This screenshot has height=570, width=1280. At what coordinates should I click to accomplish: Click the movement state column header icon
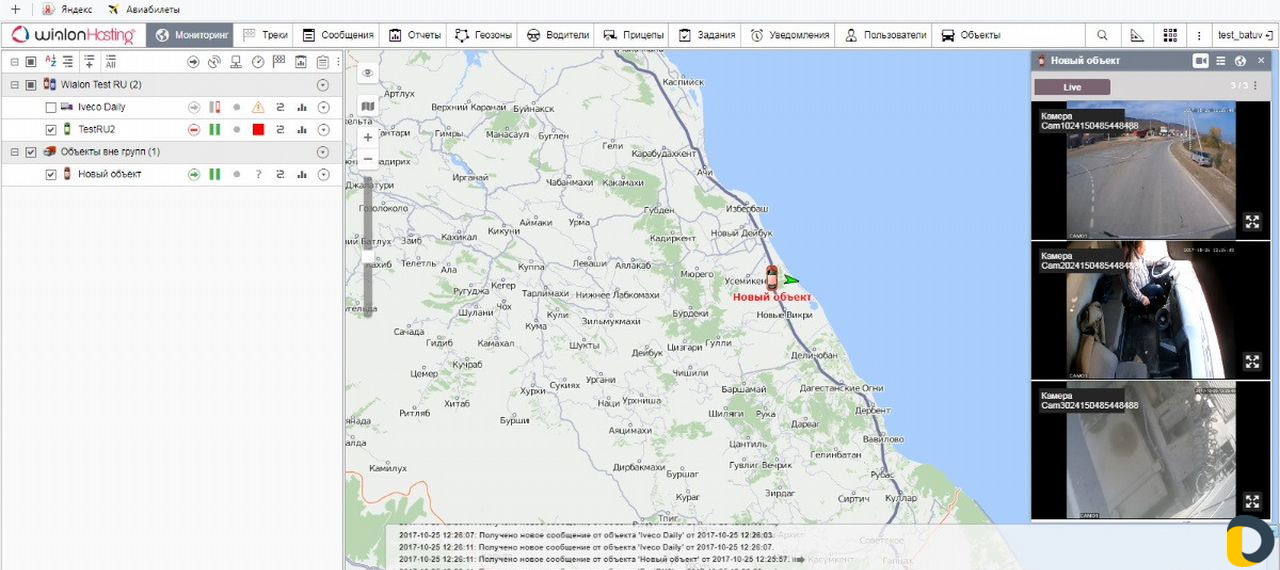tap(194, 62)
